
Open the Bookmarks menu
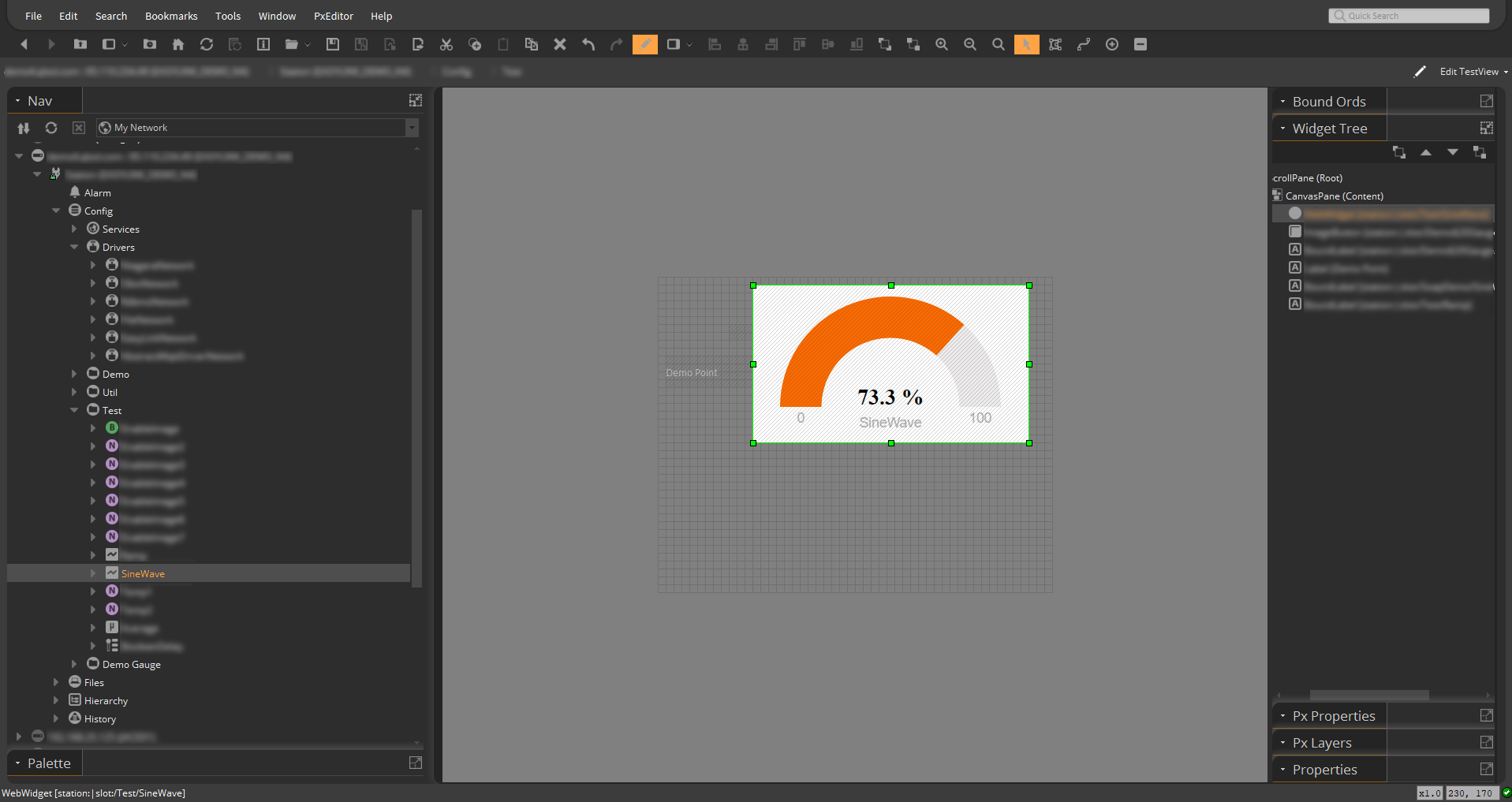point(171,16)
